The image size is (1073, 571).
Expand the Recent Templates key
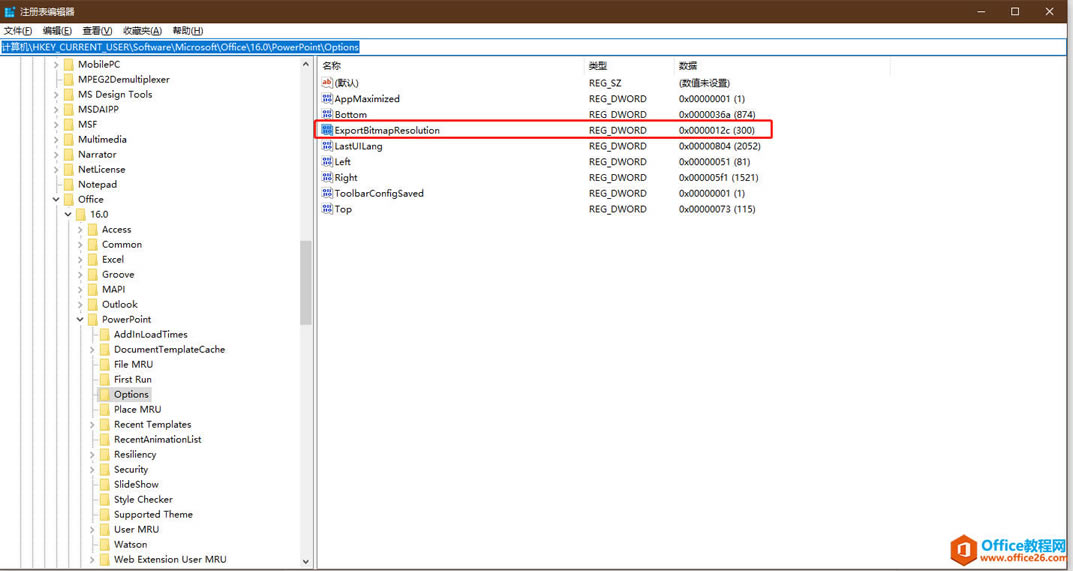click(92, 425)
